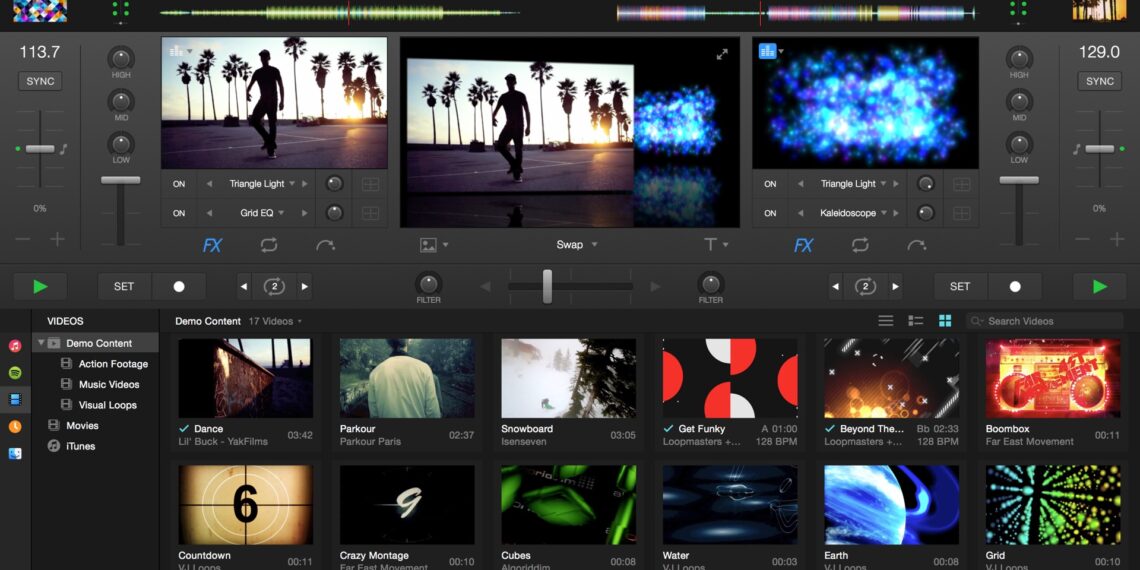Open the Apple Music library in sidebar
Image resolution: width=1140 pixels, height=570 pixels.
[15, 346]
